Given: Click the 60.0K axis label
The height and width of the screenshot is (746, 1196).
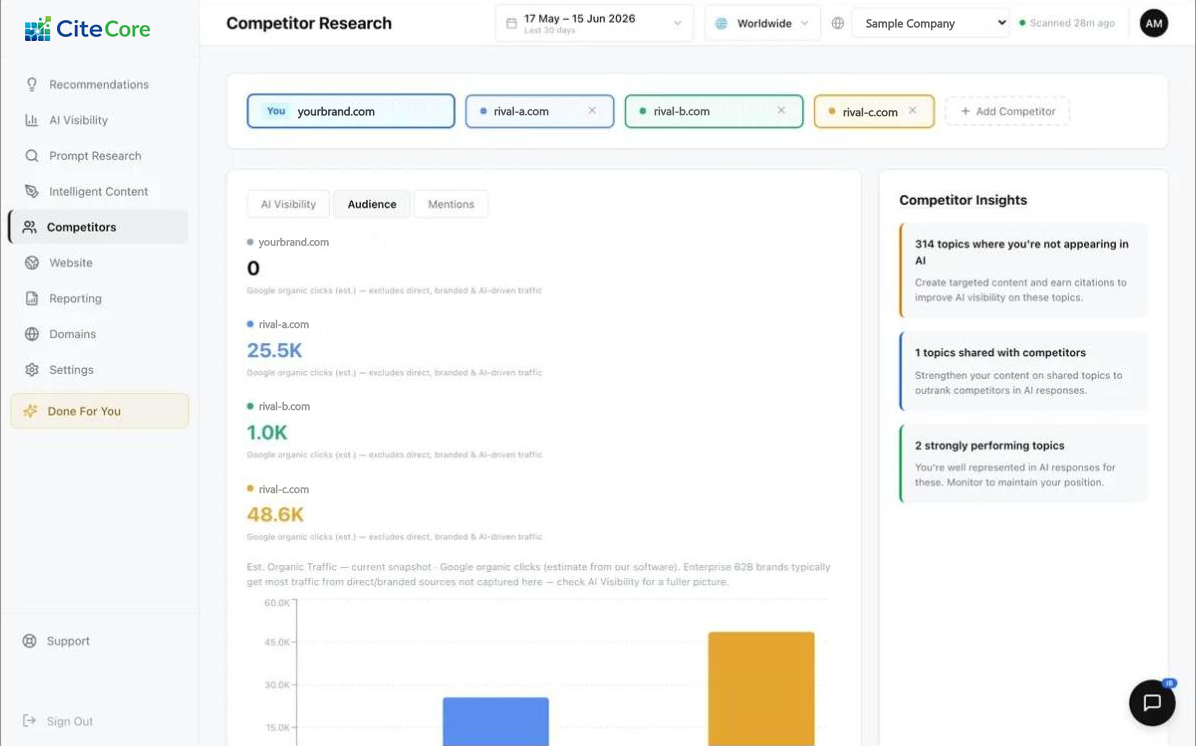Looking at the screenshot, I should coord(277,603).
